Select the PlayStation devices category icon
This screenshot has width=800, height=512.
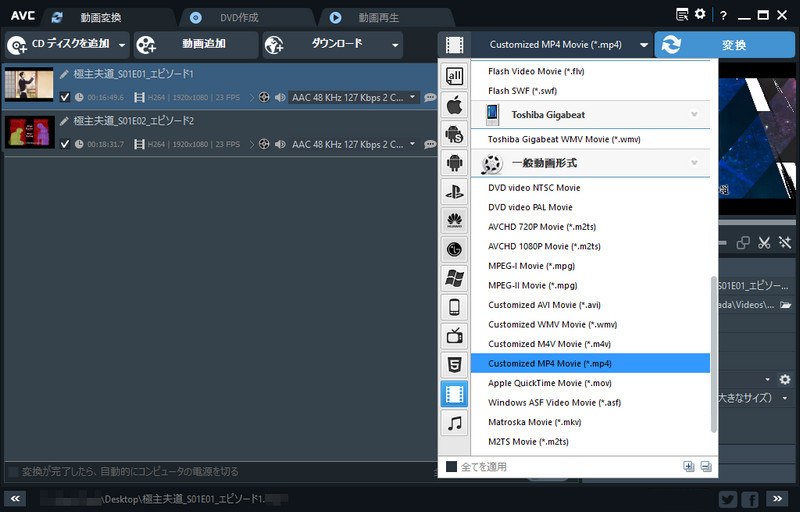click(x=454, y=192)
